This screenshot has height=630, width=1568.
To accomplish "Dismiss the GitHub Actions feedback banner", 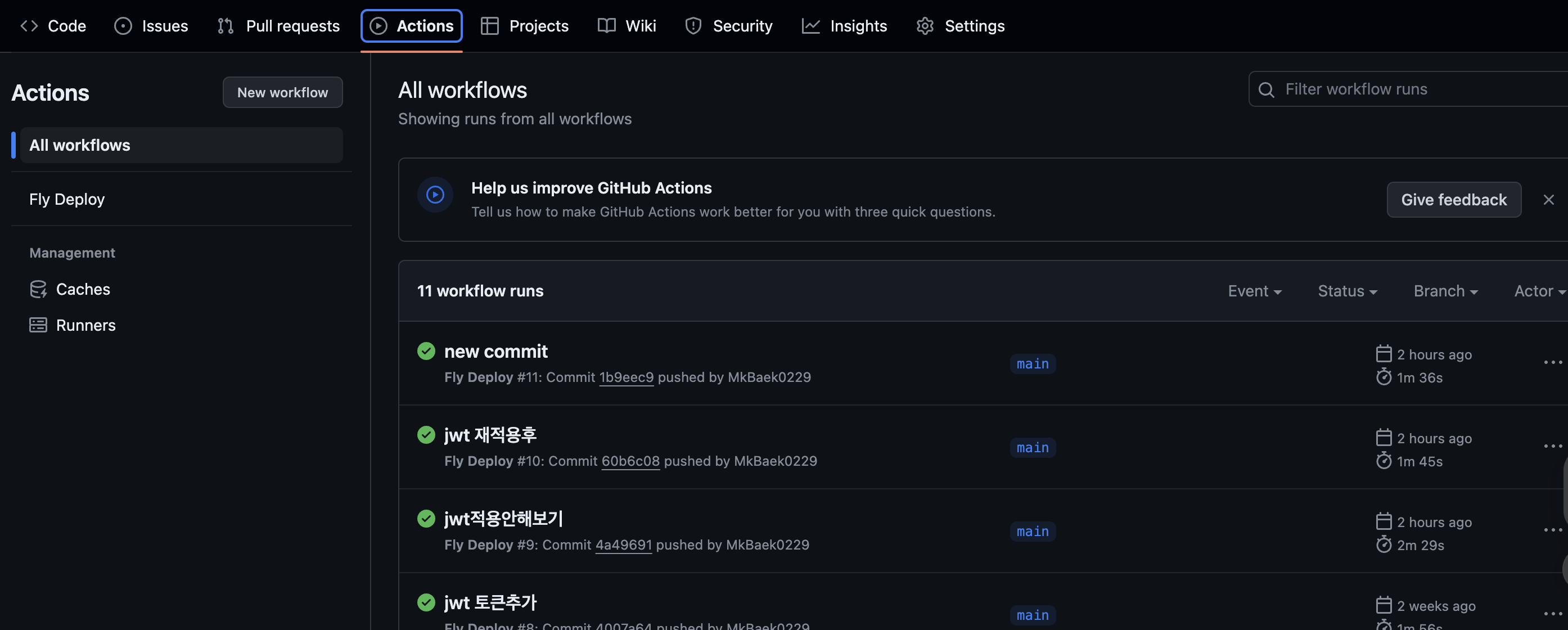I will (1548, 200).
